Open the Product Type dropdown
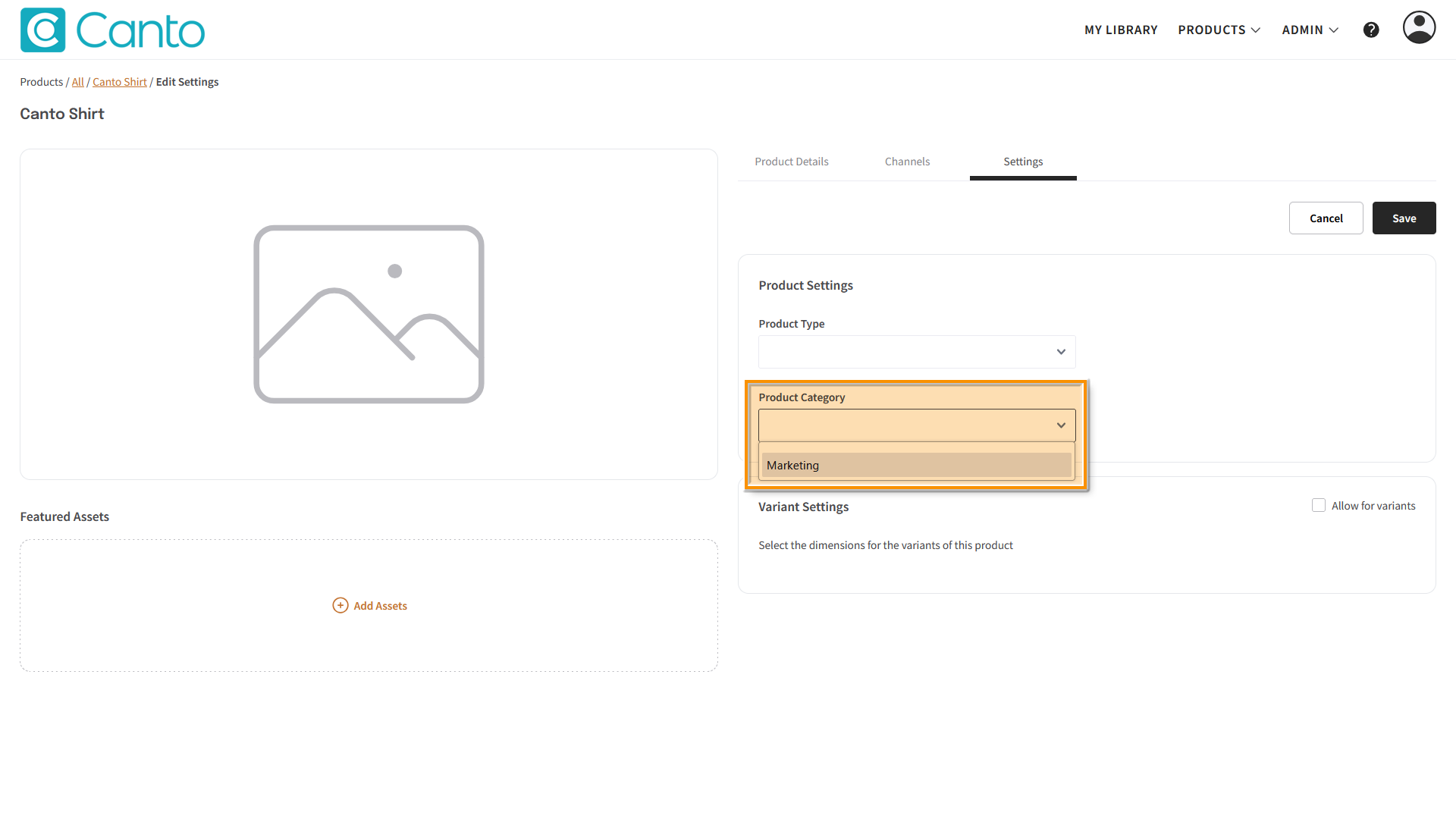 coord(917,352)
